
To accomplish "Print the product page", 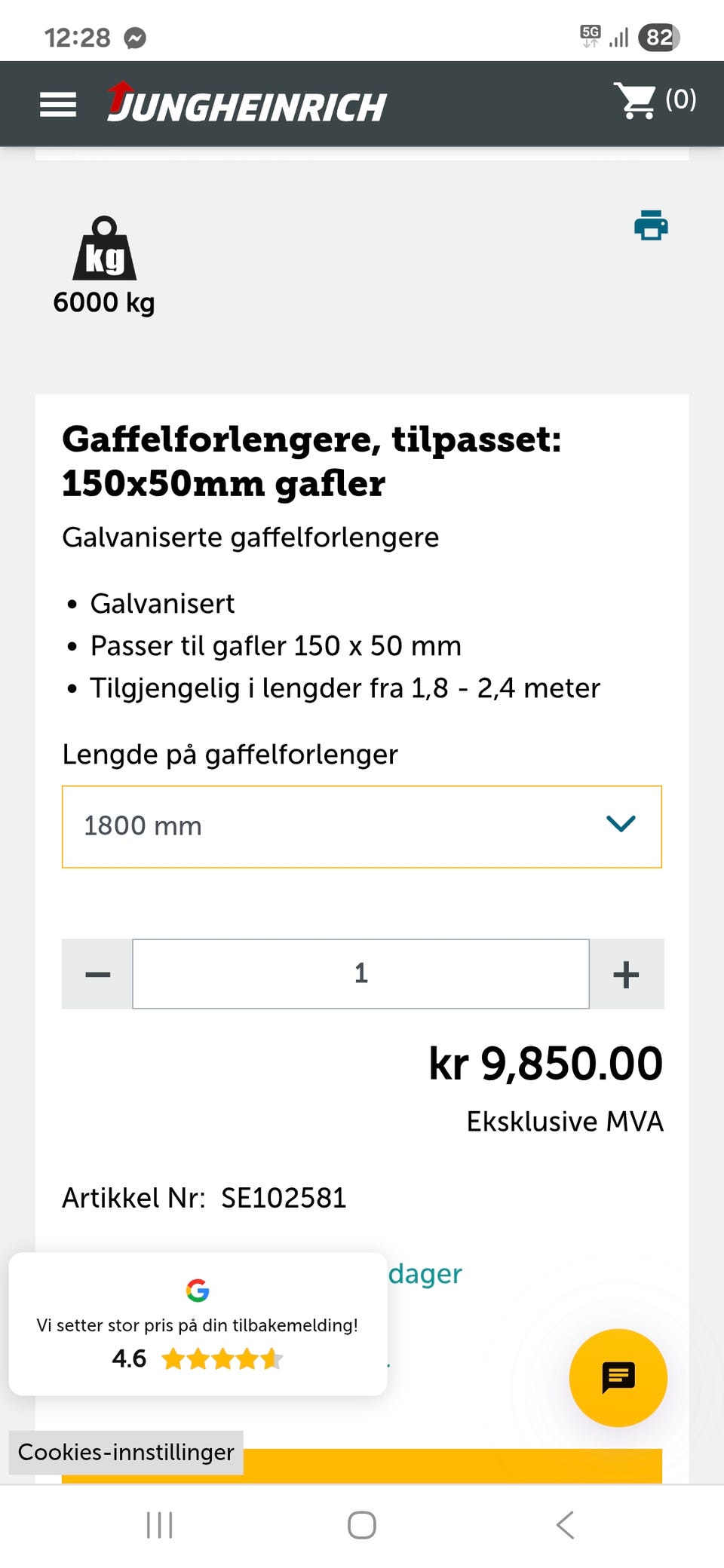I will click(650, 225).
